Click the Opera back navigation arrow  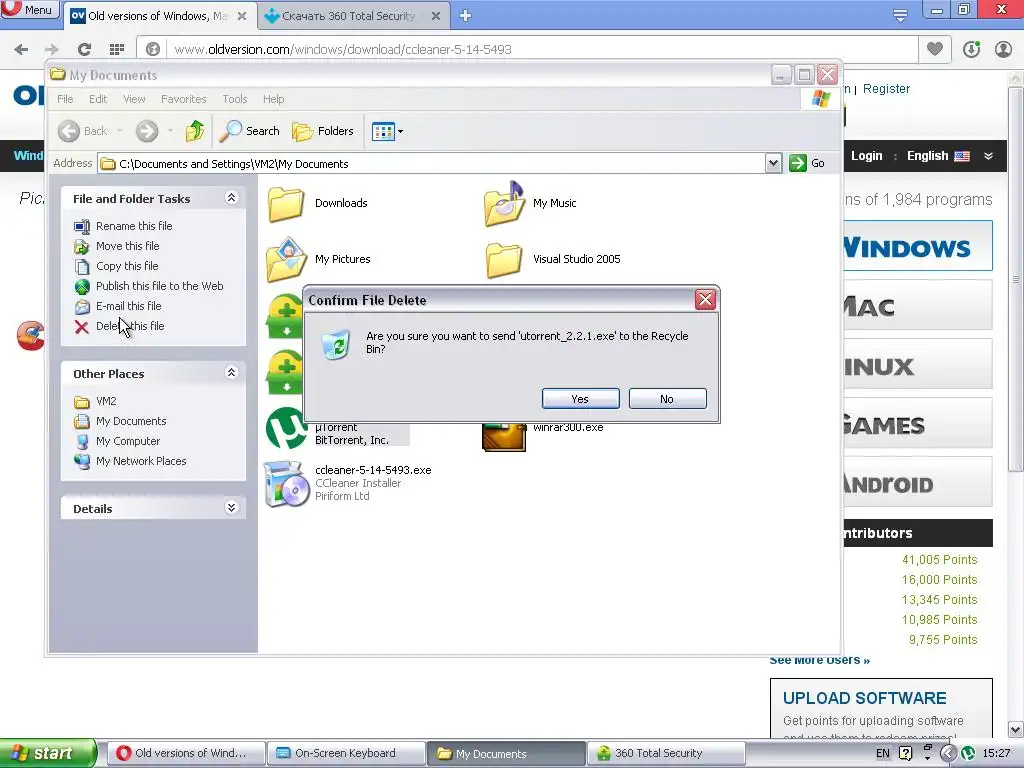pos(21,49)
